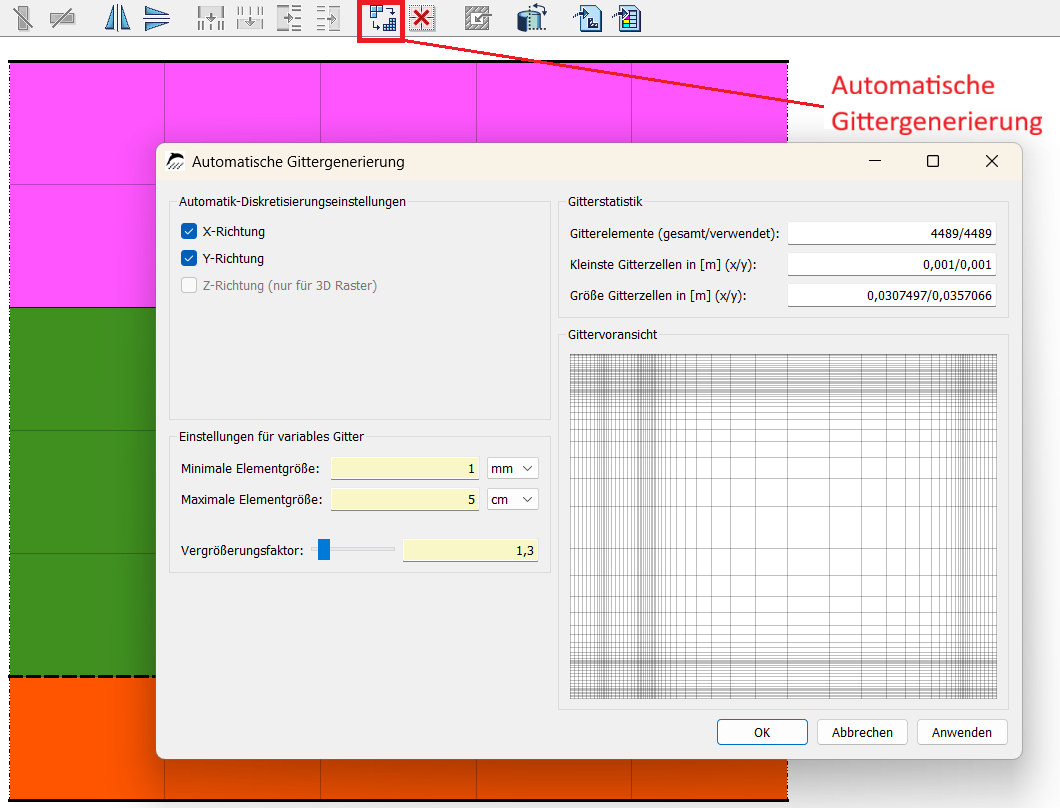Click the dashed-column icon with down arrow
1060x808 pixels.
[x=250, y=18]
